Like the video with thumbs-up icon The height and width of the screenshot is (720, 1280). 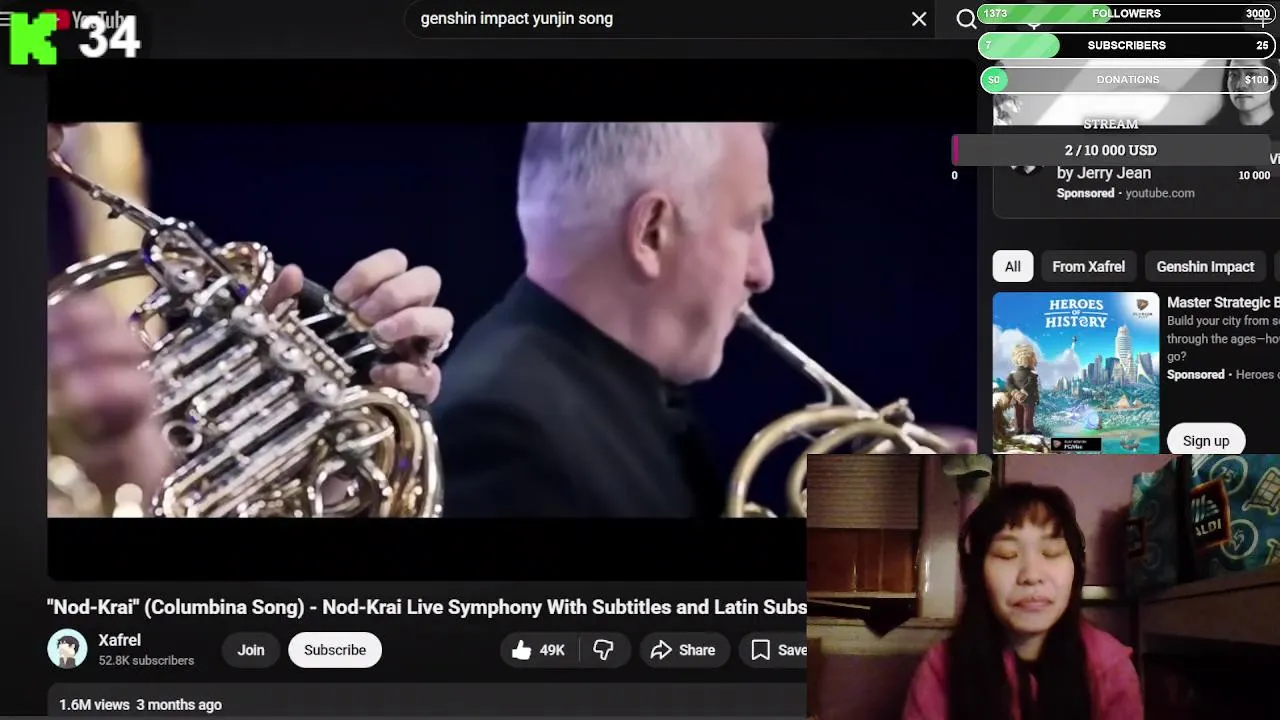[x=538, y=650]
